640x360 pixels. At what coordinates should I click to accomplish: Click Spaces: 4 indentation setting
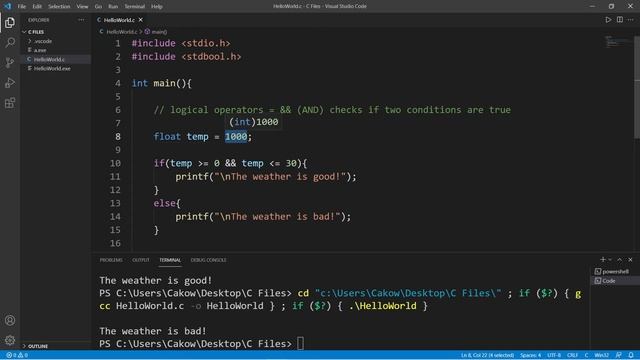(x=530, y=355)
